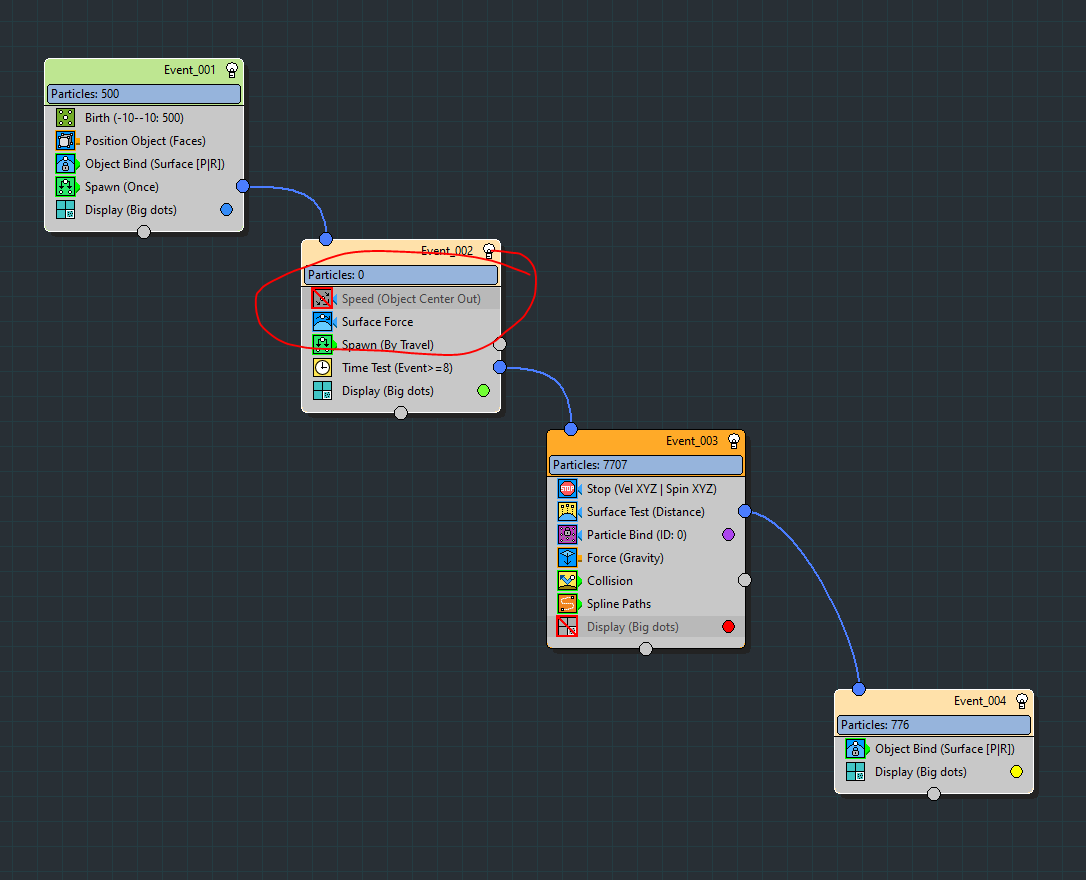Select the Position Object (Faces) operator icon
This screenshot has width=1086, height=880.
(66, 141)
